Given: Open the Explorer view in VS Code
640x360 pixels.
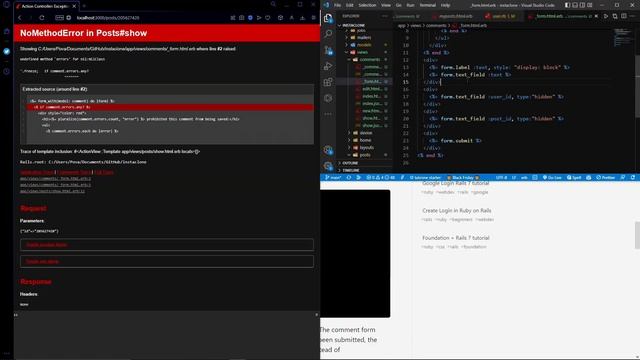Looking at the screenshot, I should tap(328, 18).
